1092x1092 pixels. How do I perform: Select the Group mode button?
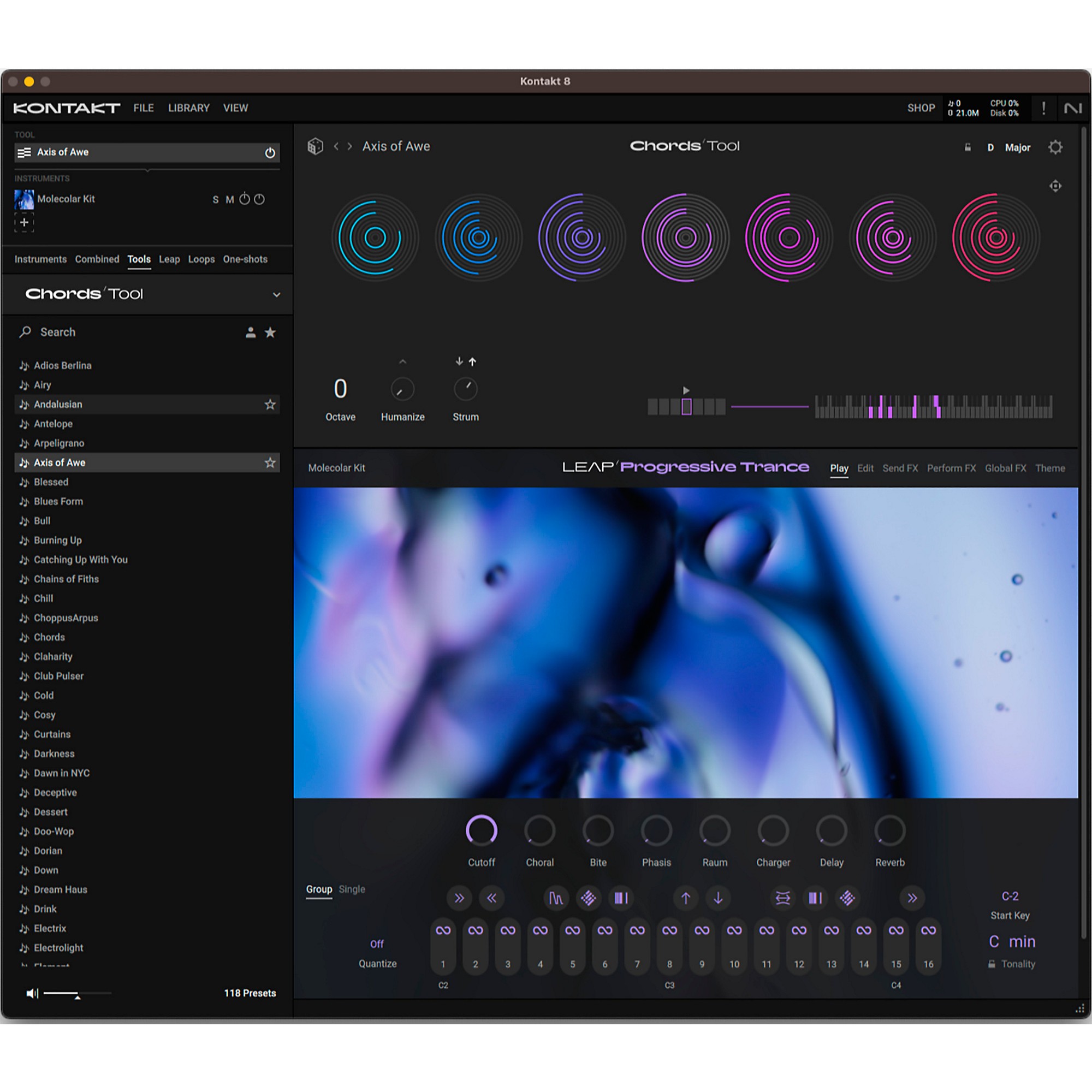pyautogui.click(x=319, y=889)
